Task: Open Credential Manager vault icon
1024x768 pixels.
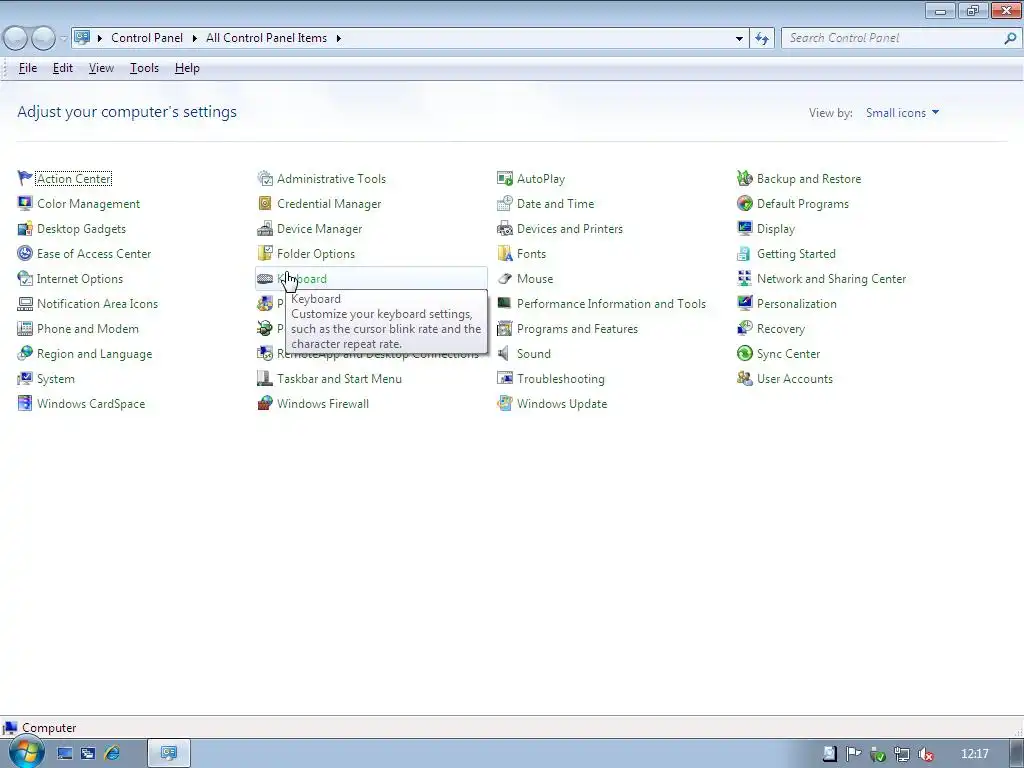Action: 264,203
